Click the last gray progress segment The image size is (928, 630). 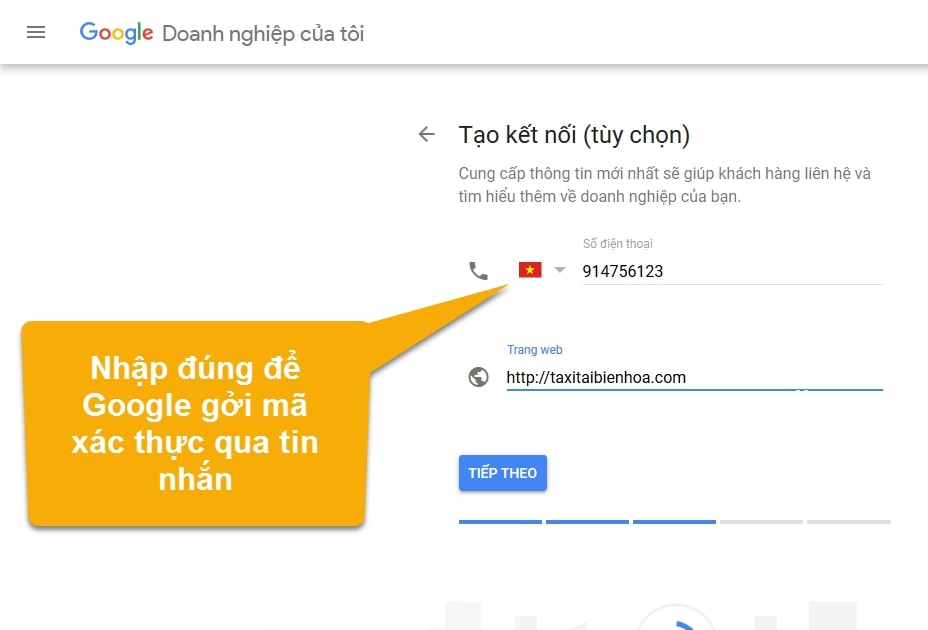(x=849, y=522)
